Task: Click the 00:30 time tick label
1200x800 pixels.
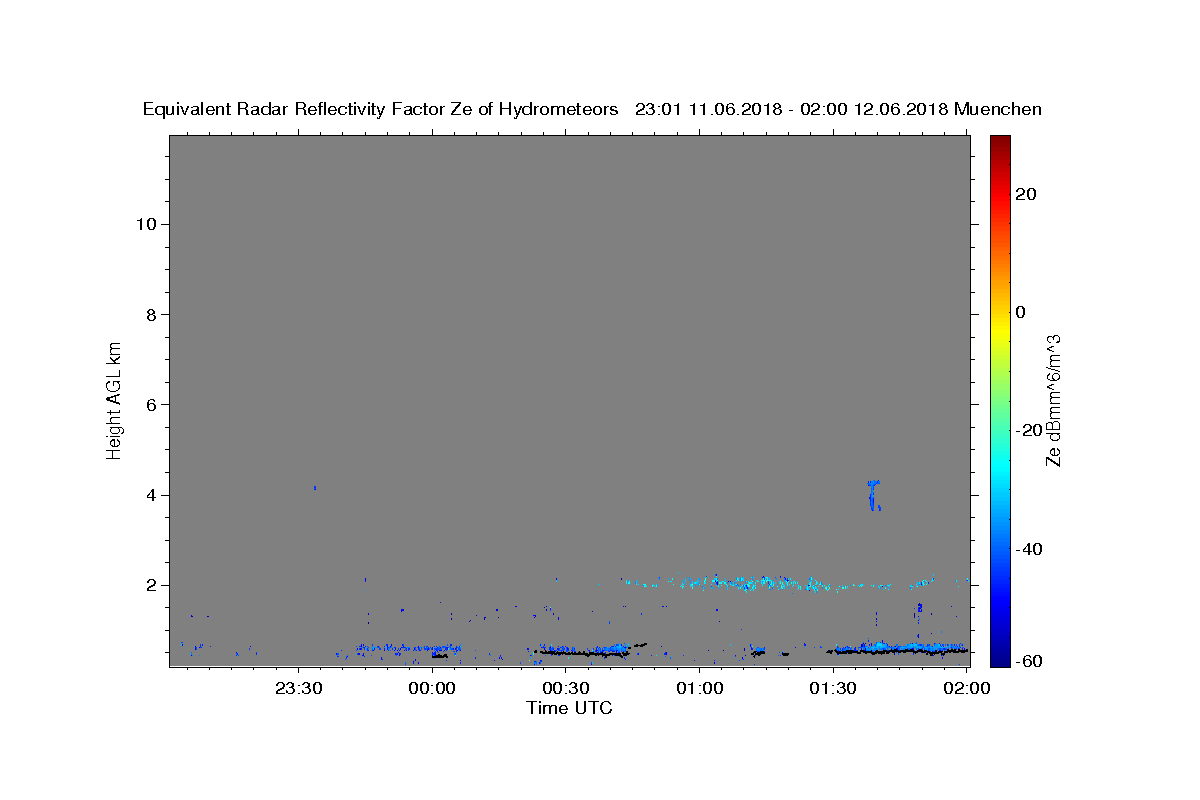Action: (565, 688)
